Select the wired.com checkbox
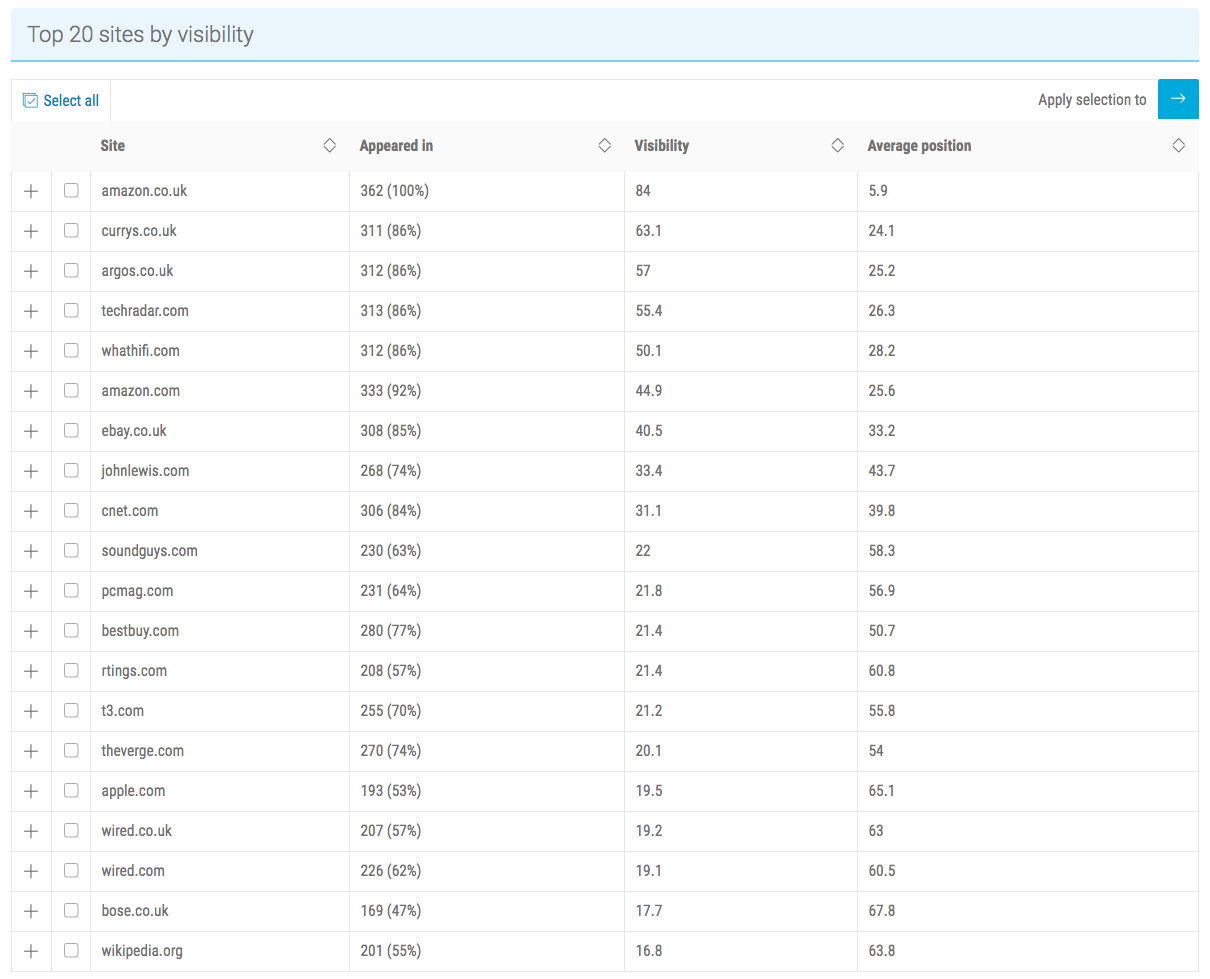This screenshot has height=979, width=1210. point(71,870)
